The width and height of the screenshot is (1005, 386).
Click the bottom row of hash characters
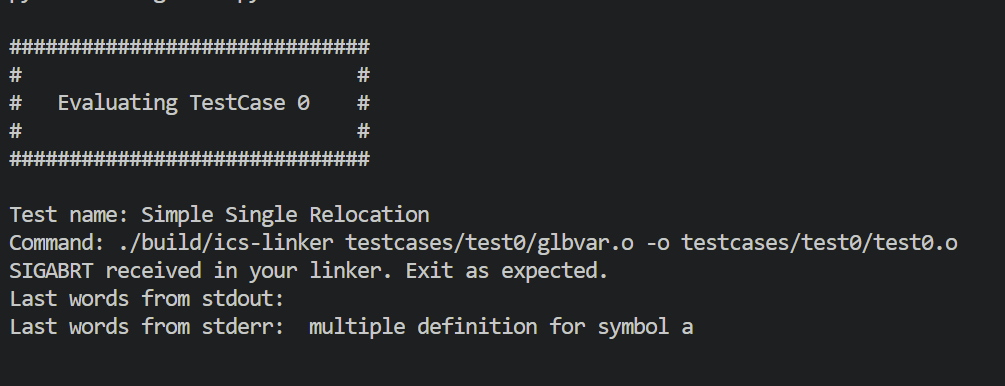pos(190,158)
